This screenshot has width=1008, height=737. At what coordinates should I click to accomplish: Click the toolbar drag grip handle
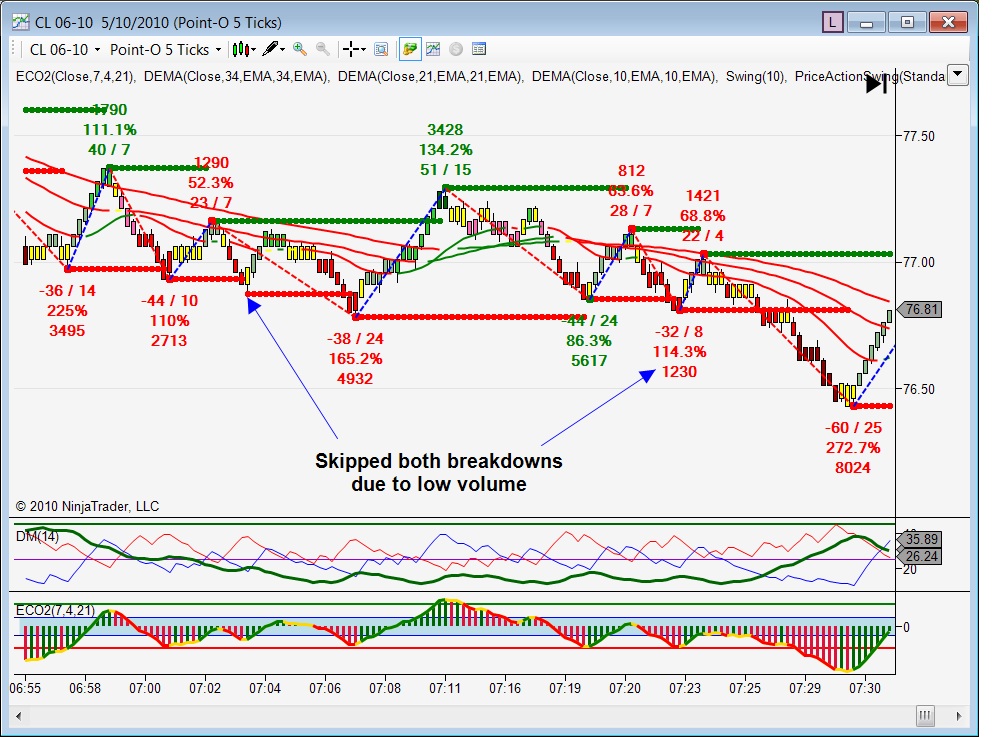coord(14,49)
